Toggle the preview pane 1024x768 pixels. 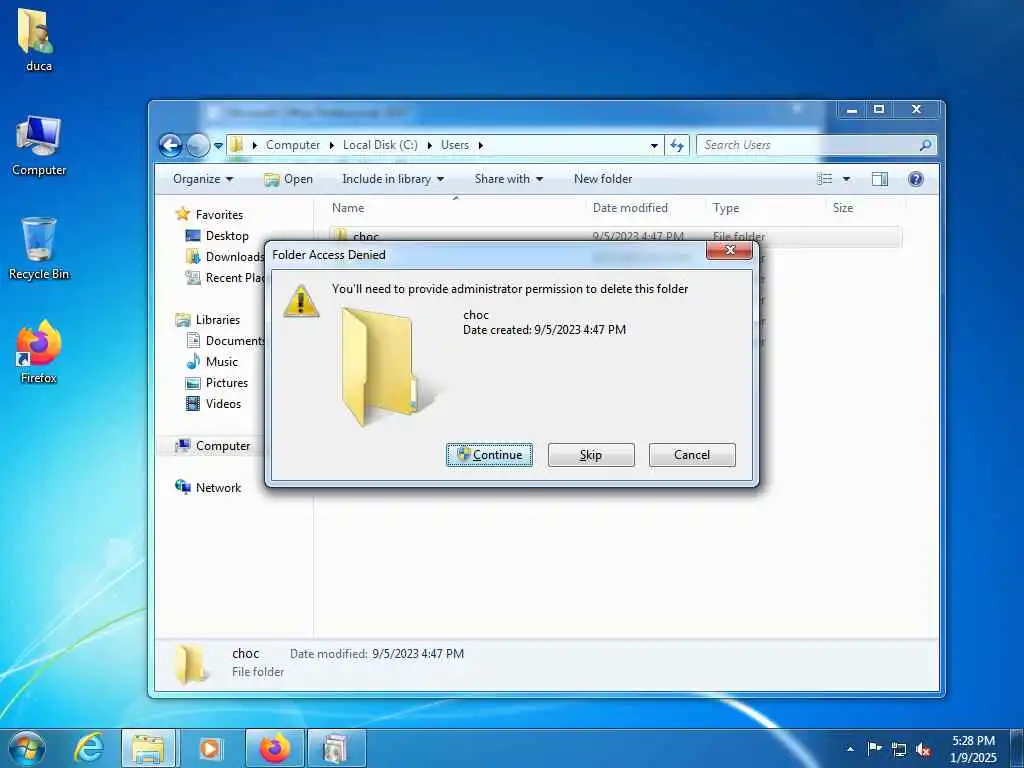880,179
